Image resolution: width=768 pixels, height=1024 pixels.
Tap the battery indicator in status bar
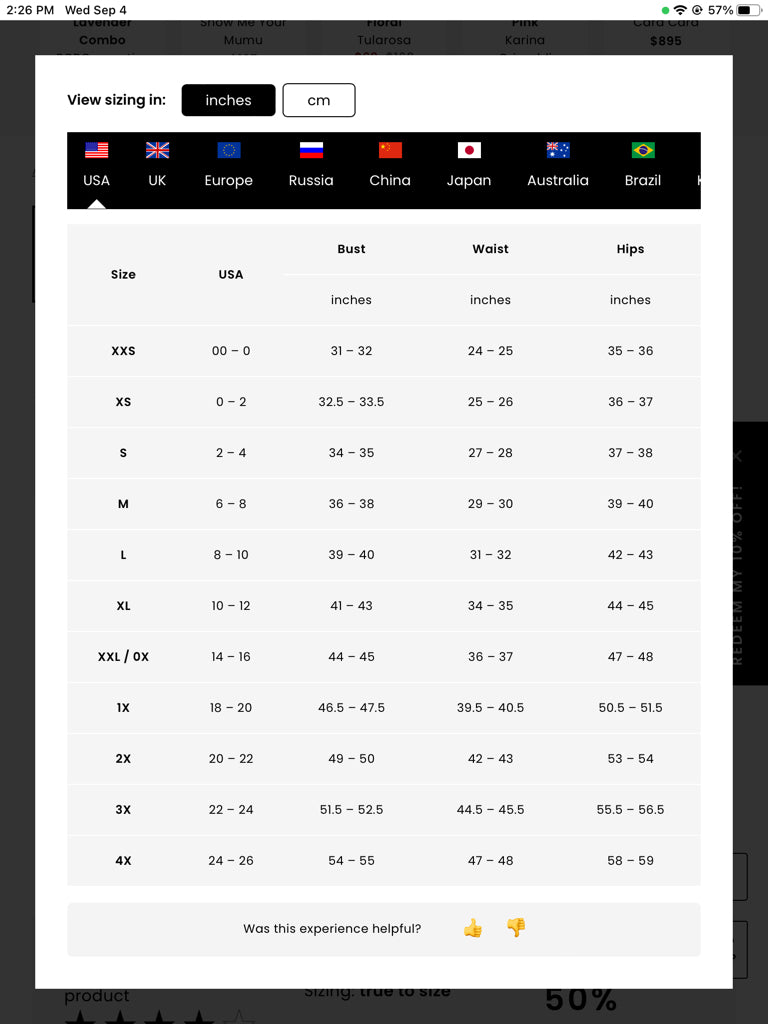(x=749, y=10)
